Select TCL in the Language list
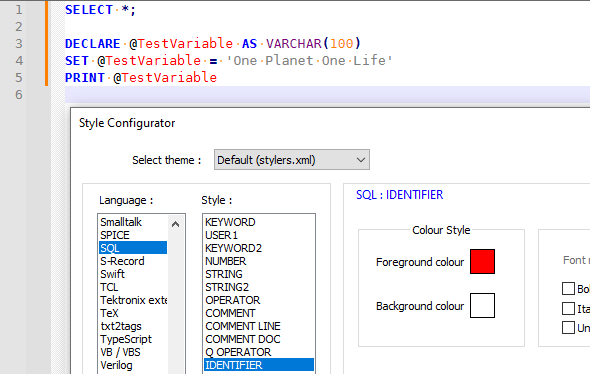 (x=132, y=287)
